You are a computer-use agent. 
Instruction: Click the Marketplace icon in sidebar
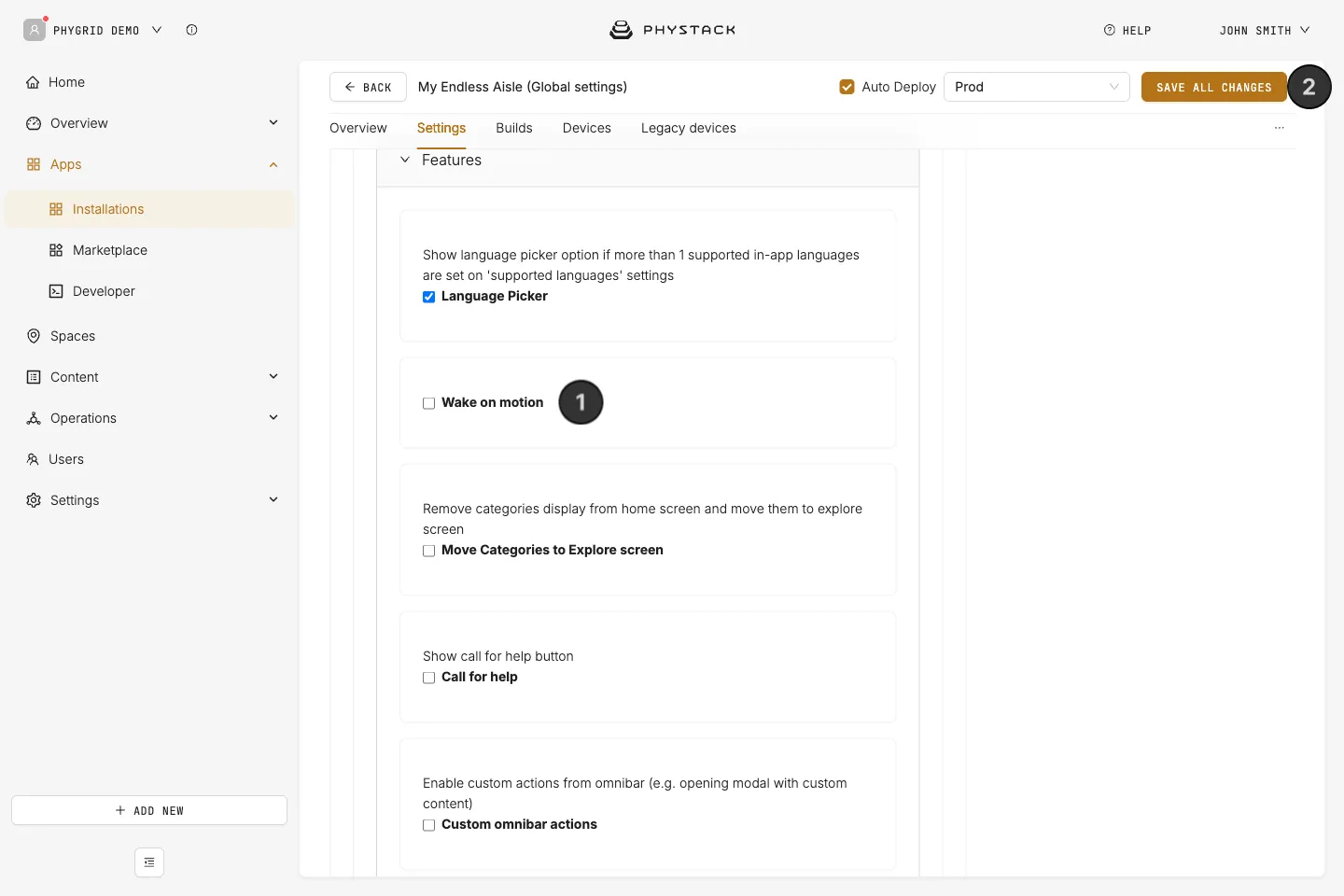[x=56, y=250]
